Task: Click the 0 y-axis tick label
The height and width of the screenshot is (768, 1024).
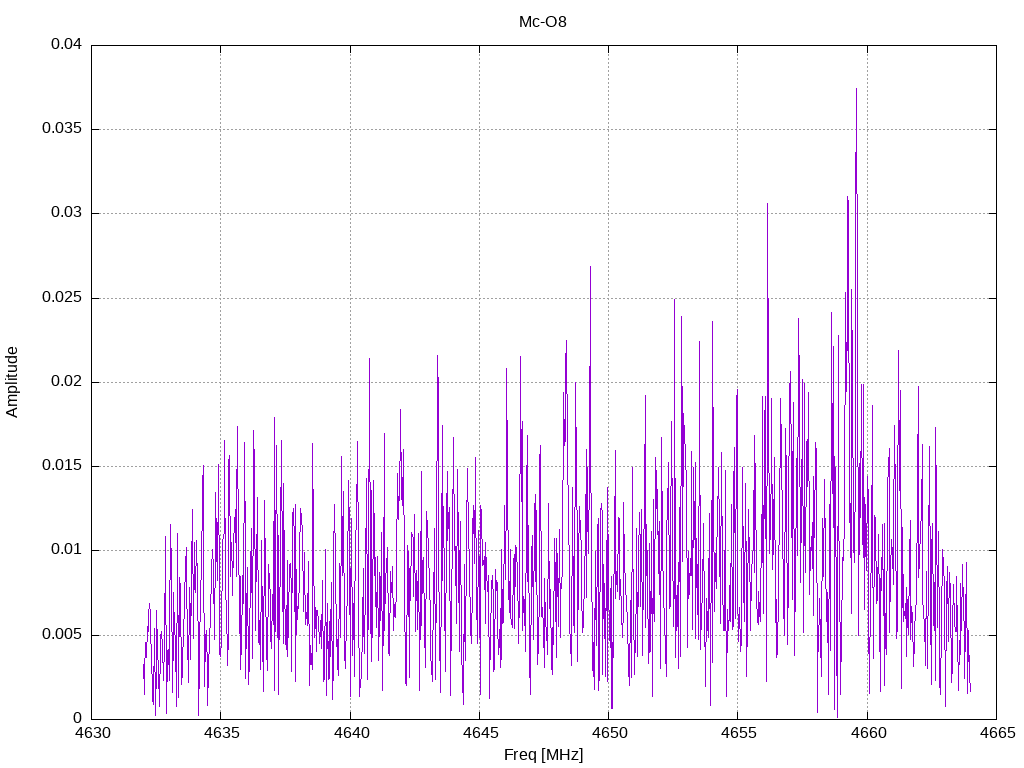Action: coord(78,719)
